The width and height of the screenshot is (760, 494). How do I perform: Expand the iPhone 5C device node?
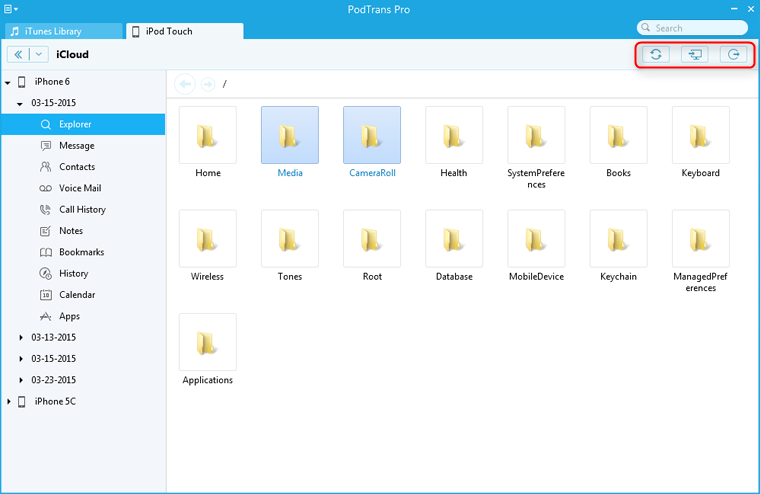click(9, 401)
